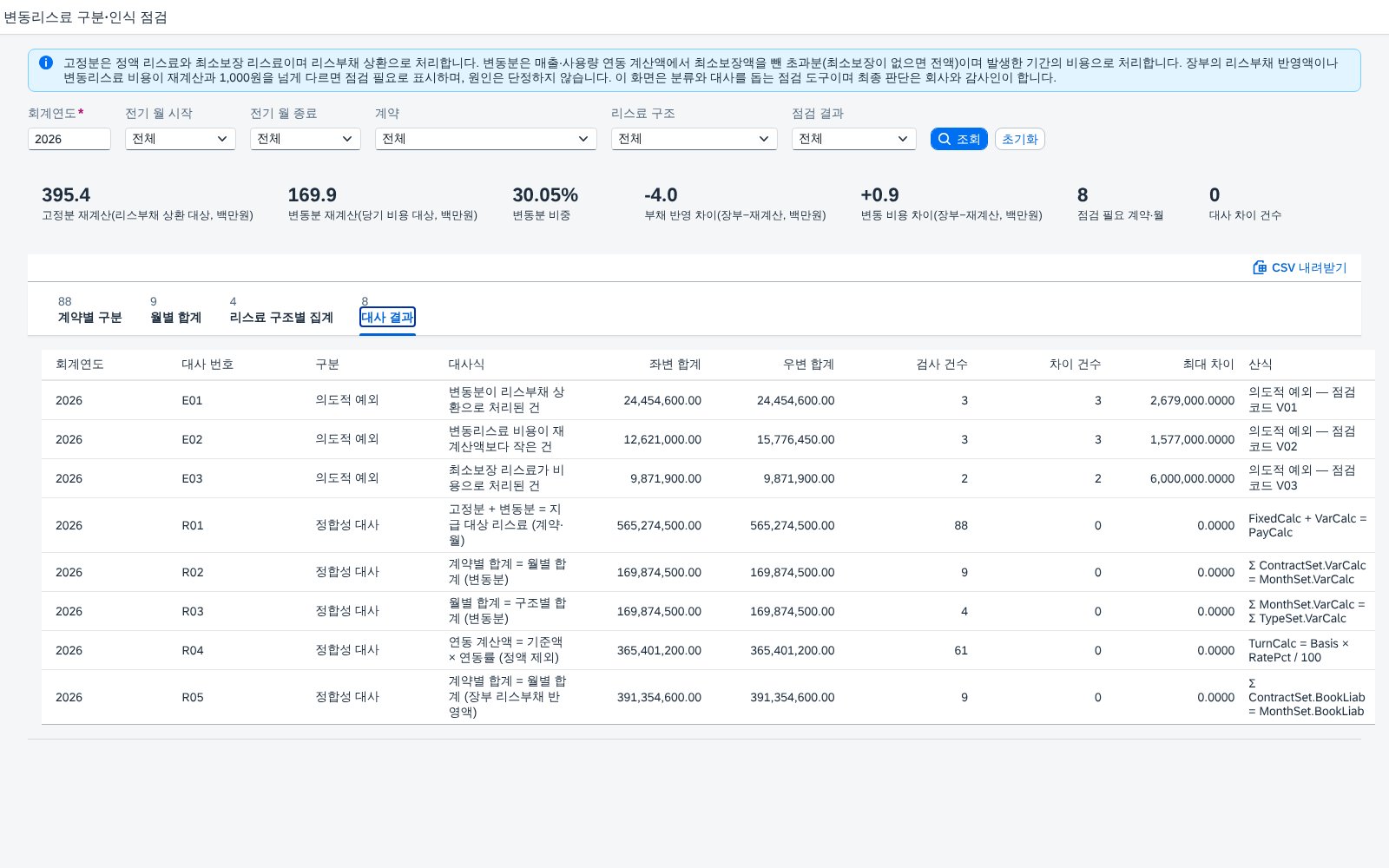This screenshot has width=1389, height=868.
Task: Click the R05 reconciliation number cell
Action: (x=192, y=697)
